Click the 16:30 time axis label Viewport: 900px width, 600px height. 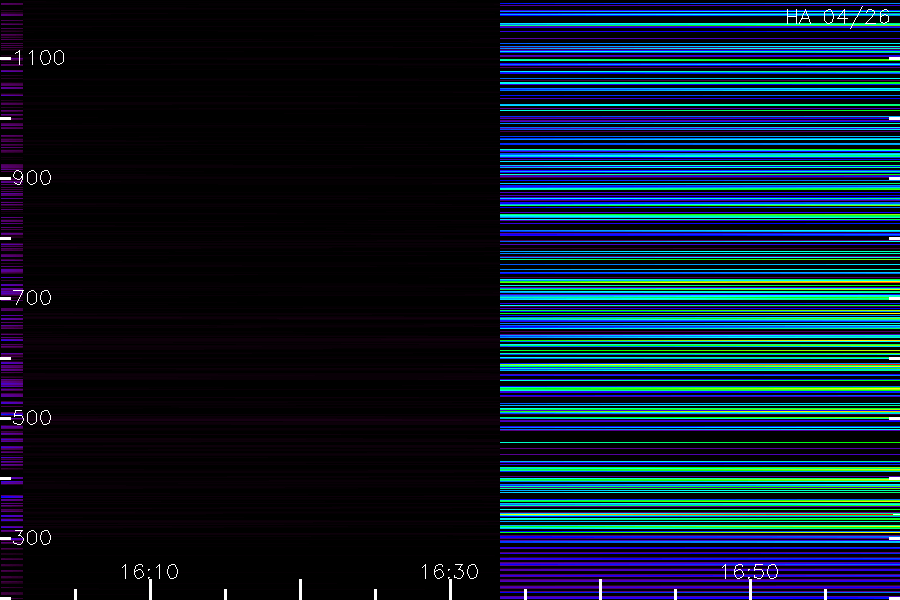coord(449,572)
